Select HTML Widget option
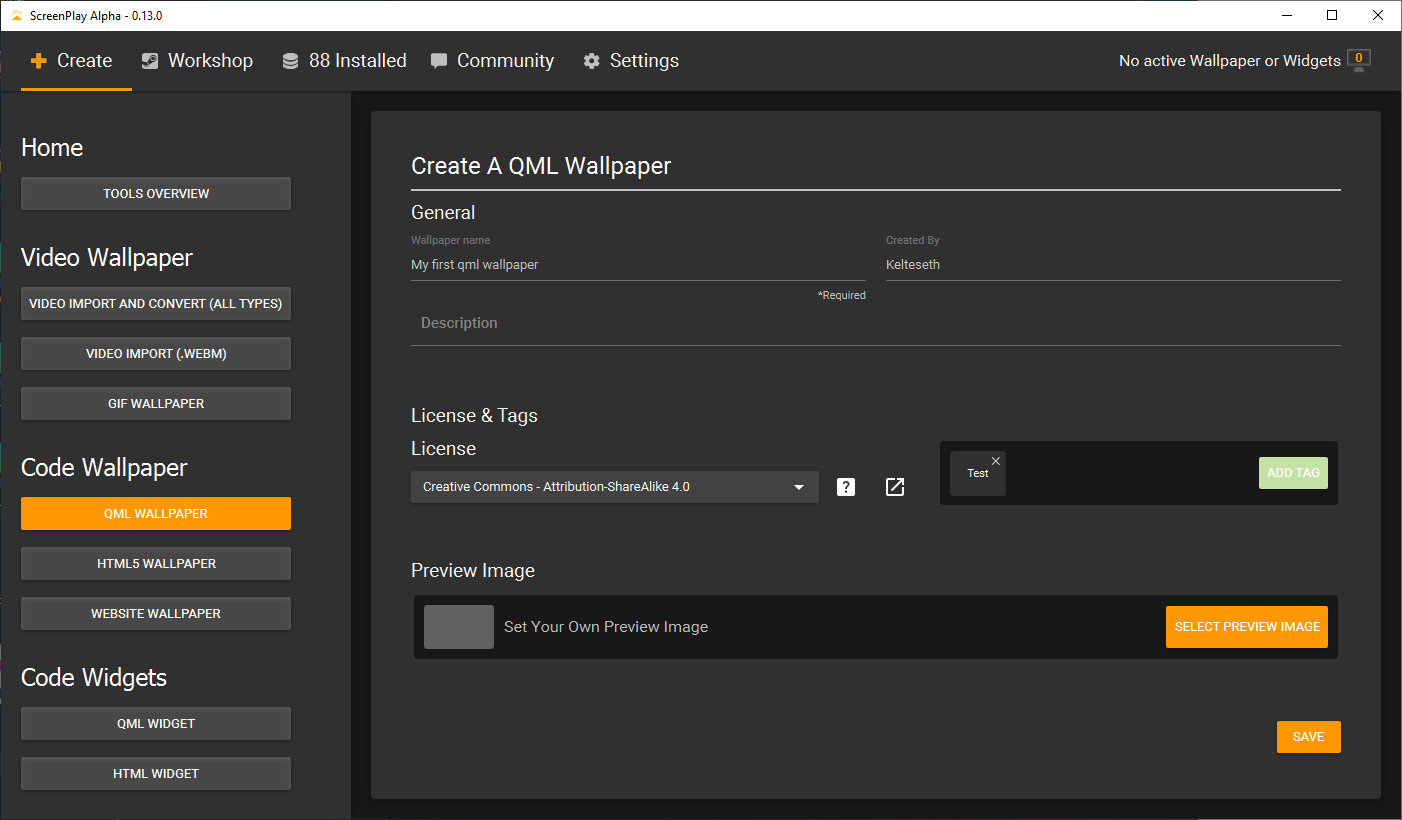 156,774
